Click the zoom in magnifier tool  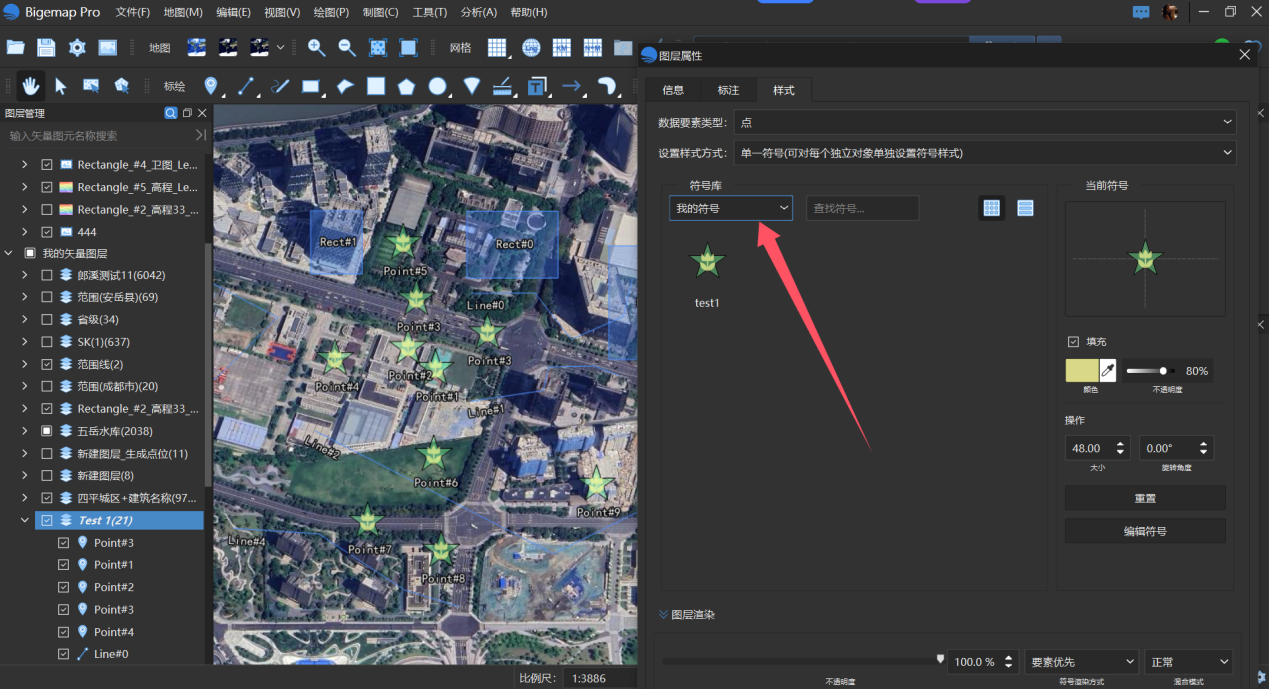tap(316, 47)
